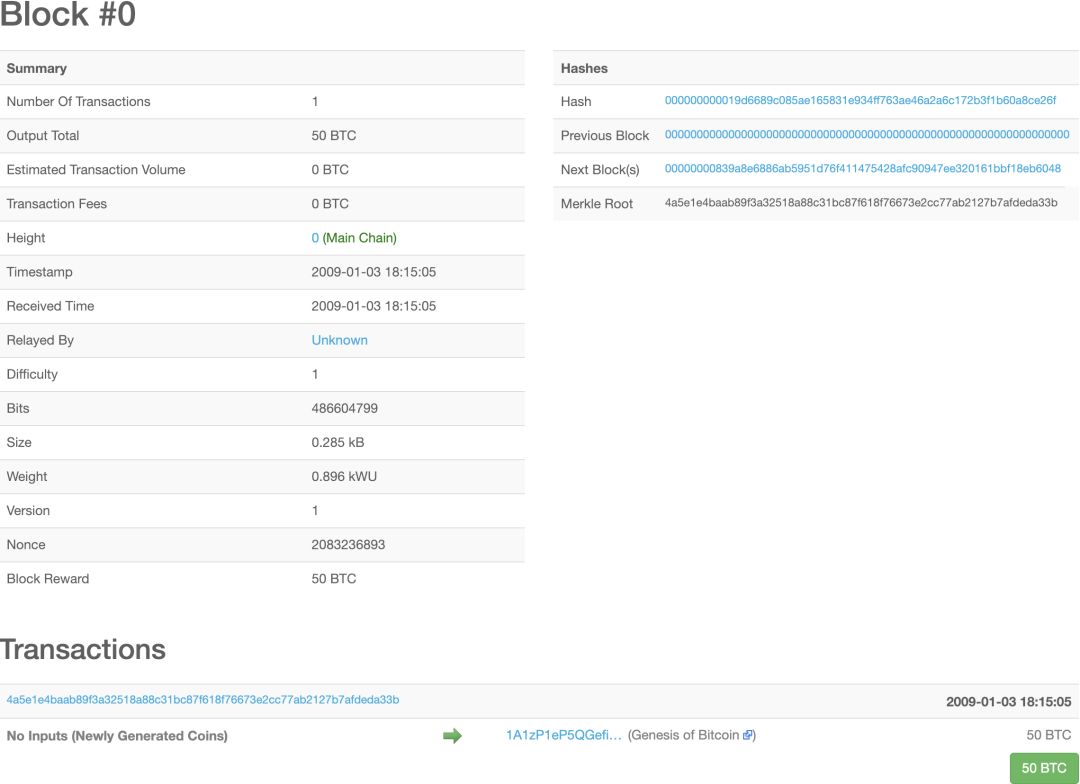Click the Difficulty label

pyautogui.click(x=32, y=374)
